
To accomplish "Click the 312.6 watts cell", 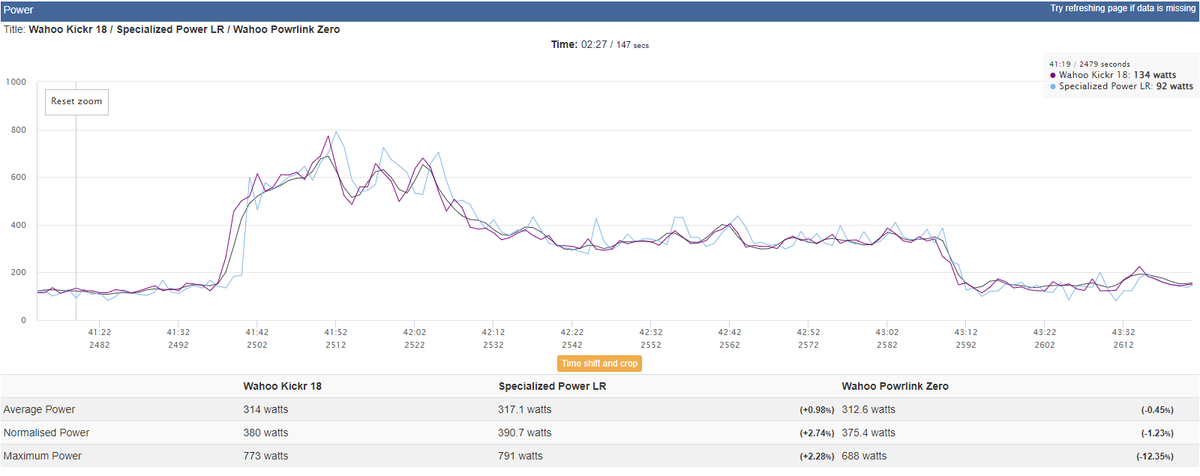I will pos(869,409).
